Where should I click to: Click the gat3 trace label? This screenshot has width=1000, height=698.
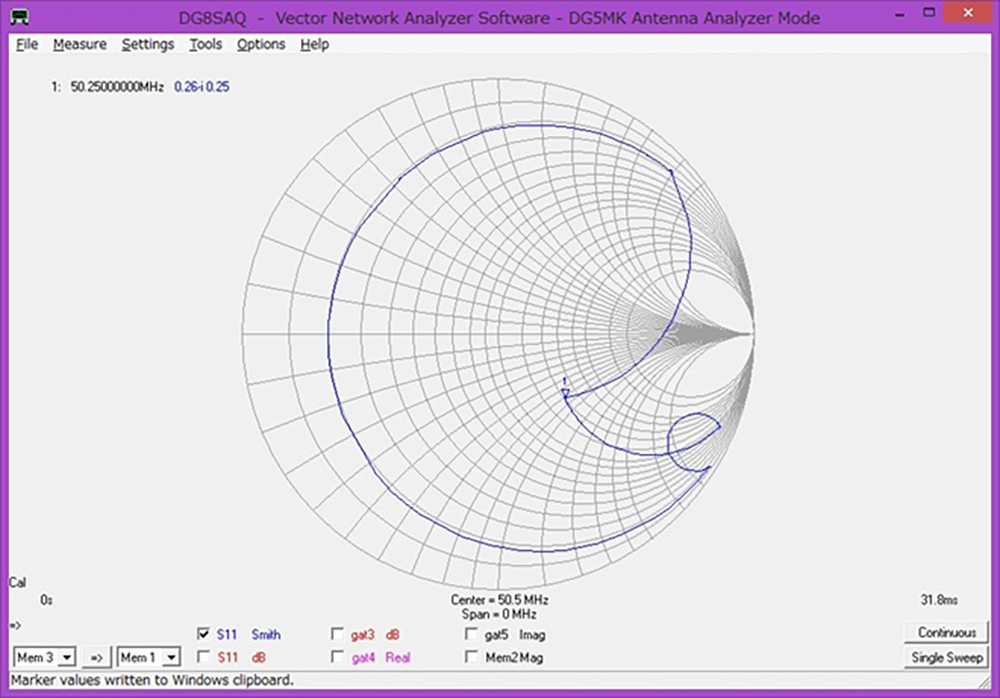[x=362, y=635]
